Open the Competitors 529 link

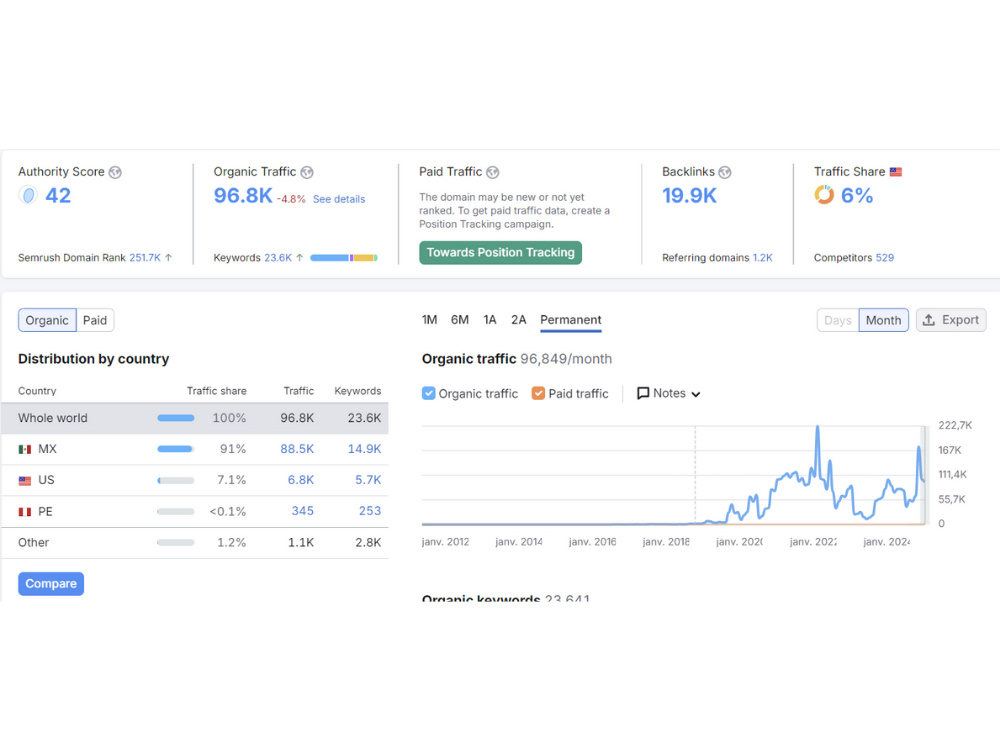click(885, 258)
